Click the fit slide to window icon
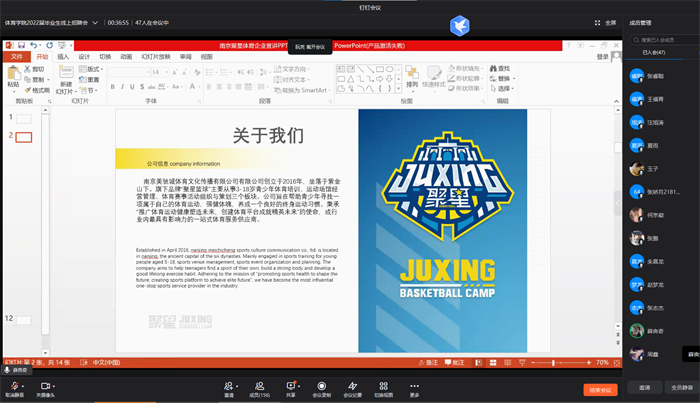Screen dimensions: 700x403 617,363
